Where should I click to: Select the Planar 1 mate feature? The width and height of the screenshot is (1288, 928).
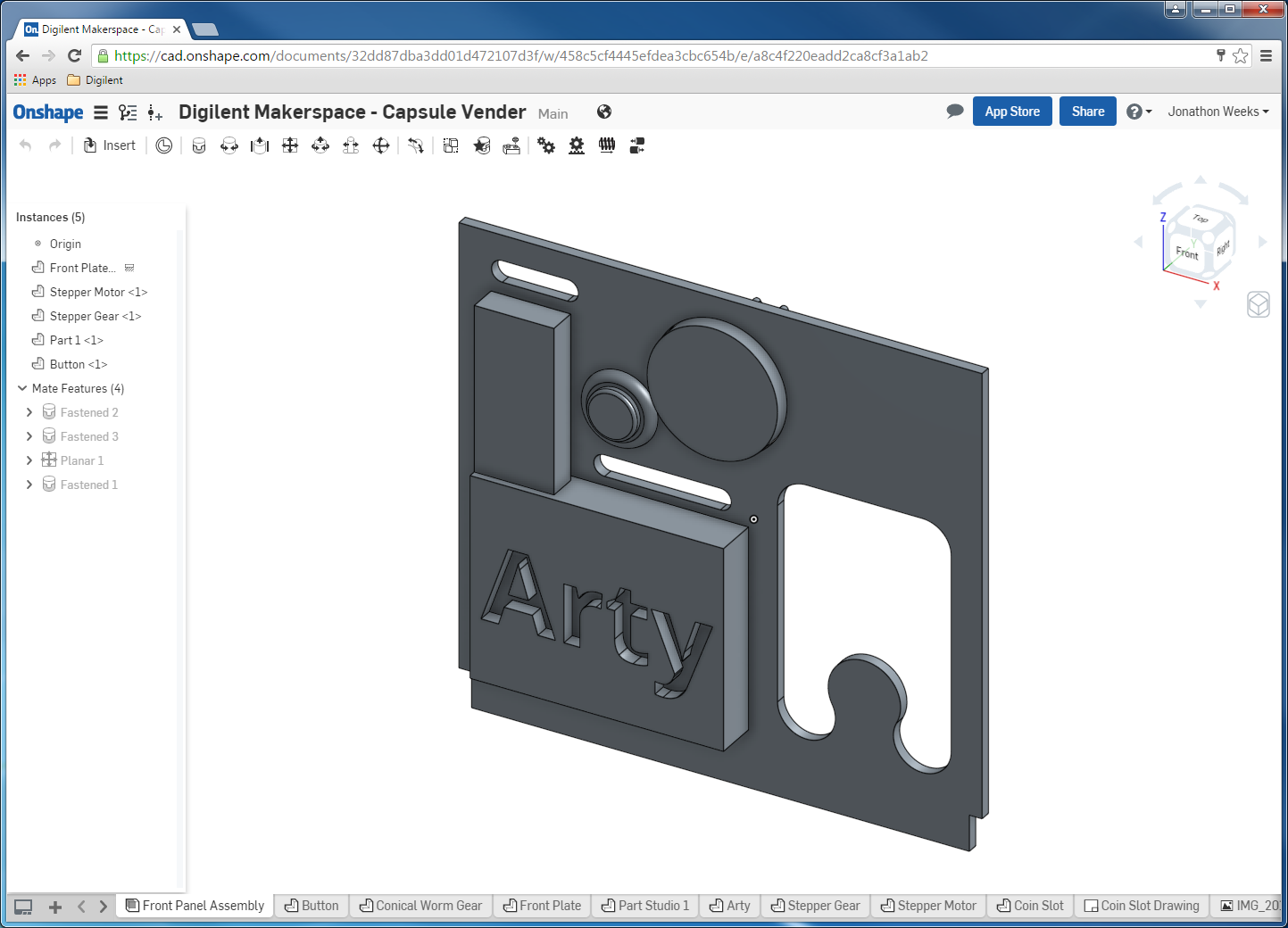[x=82, y=460]
